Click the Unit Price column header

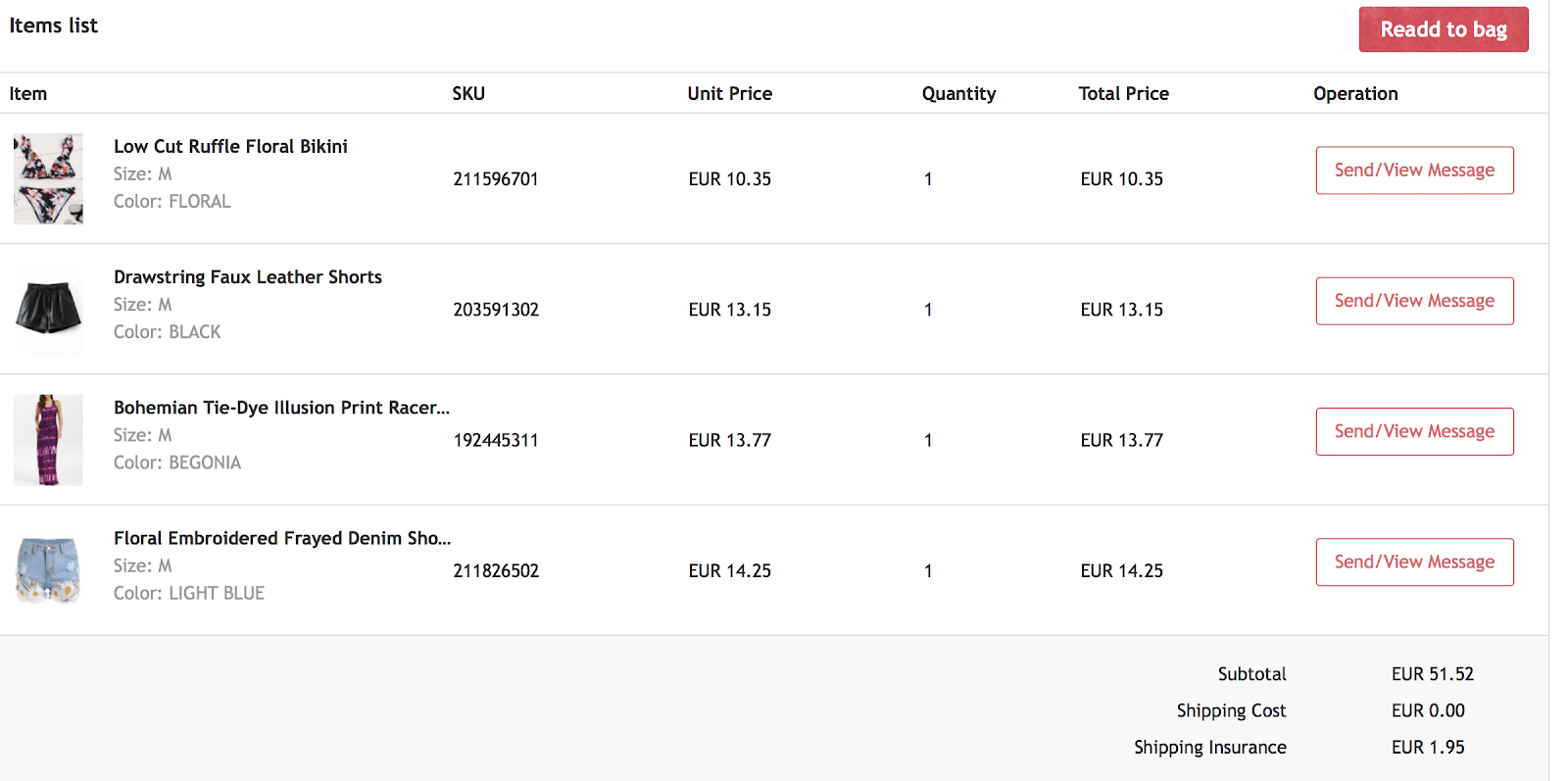tap(729, 94)
